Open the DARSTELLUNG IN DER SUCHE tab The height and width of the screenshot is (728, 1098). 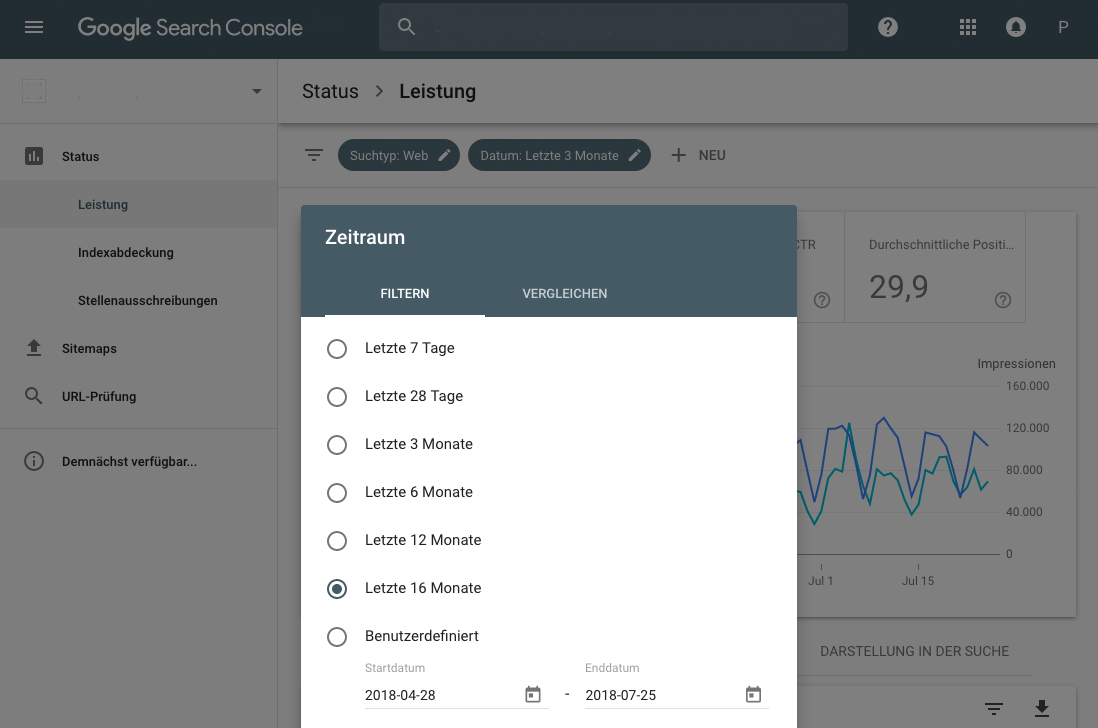coord(915,651)
